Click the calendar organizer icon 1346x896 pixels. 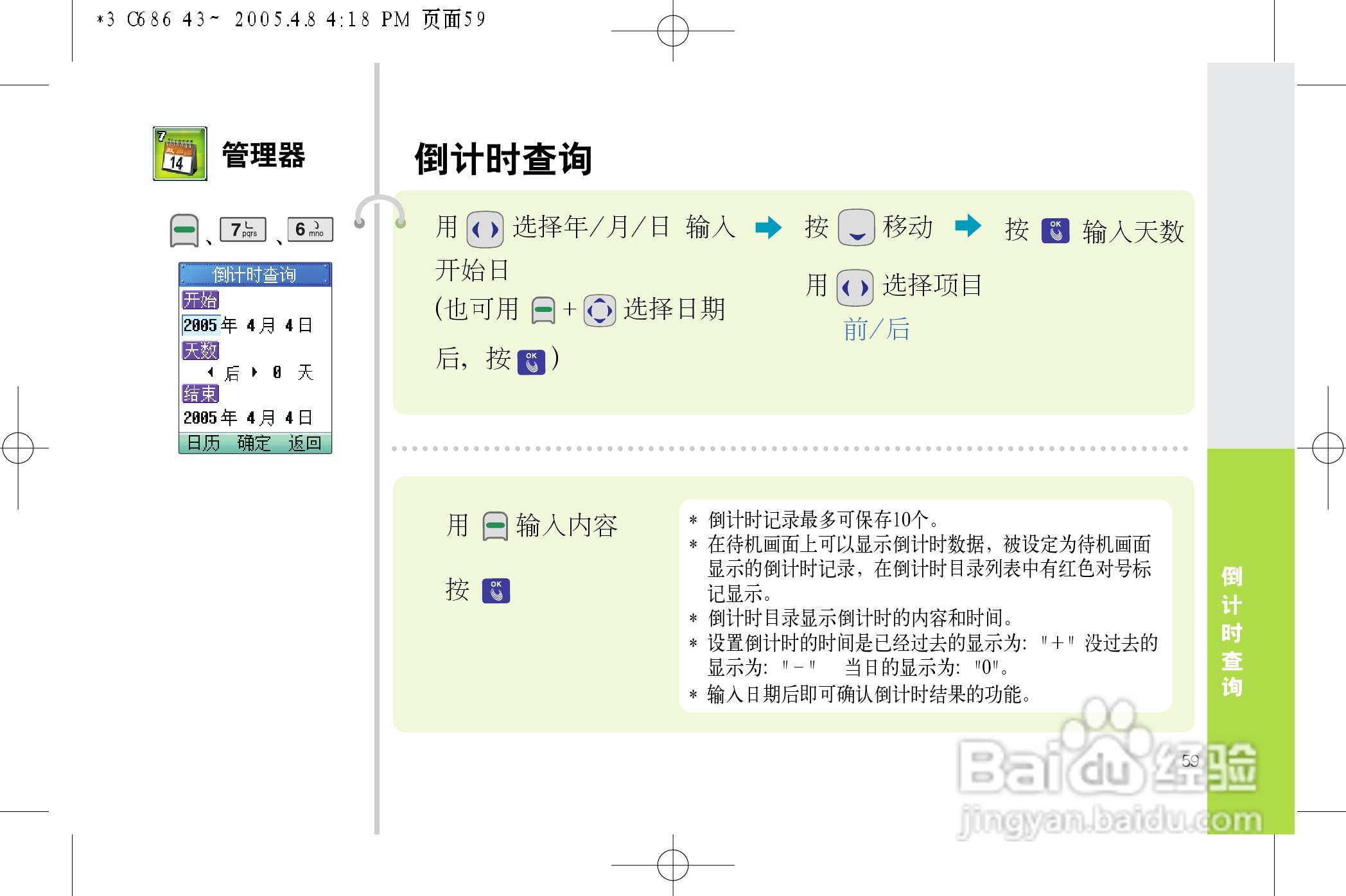click(x=180, y=154)
